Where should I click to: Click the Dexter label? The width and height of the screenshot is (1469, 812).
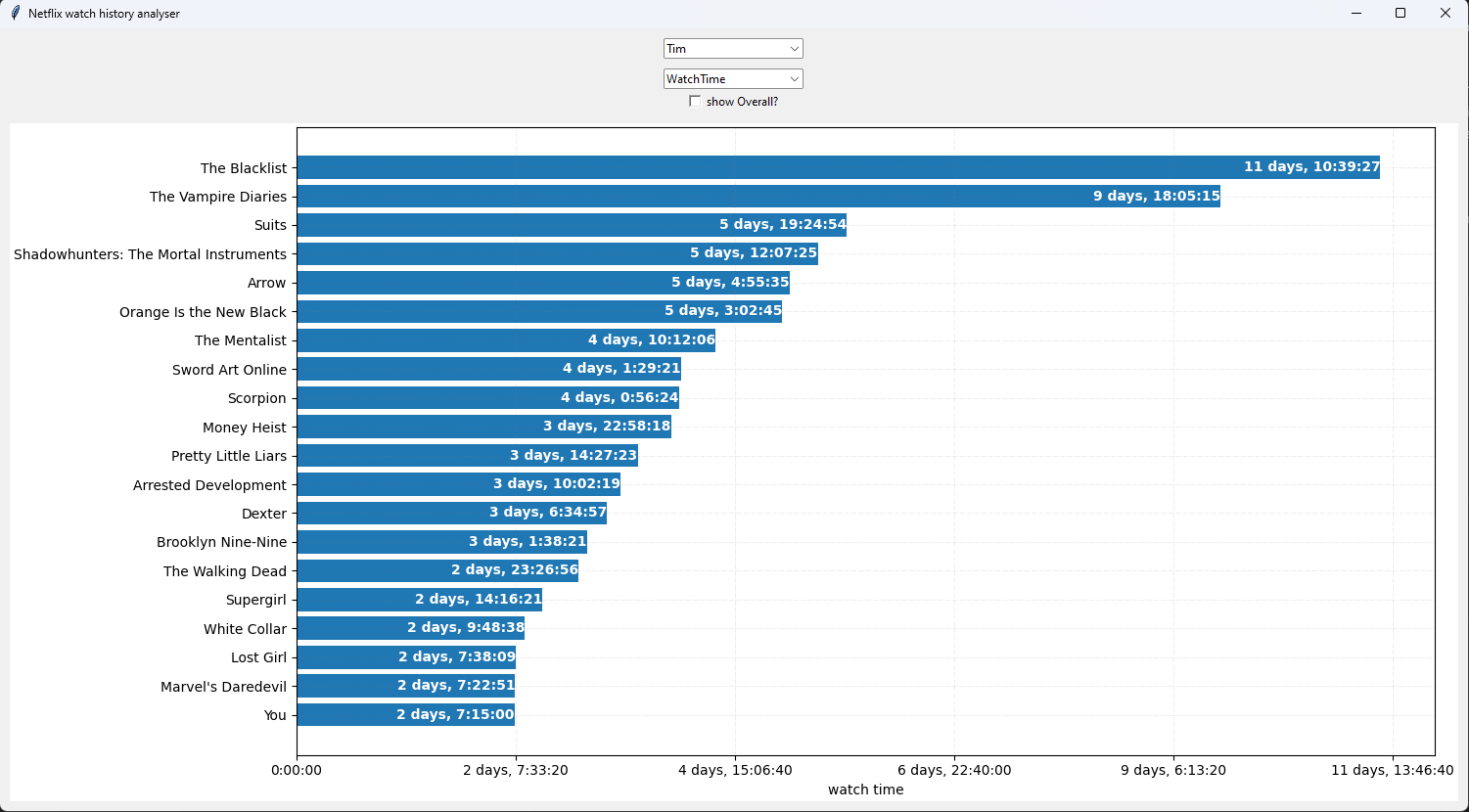point(264,514)
